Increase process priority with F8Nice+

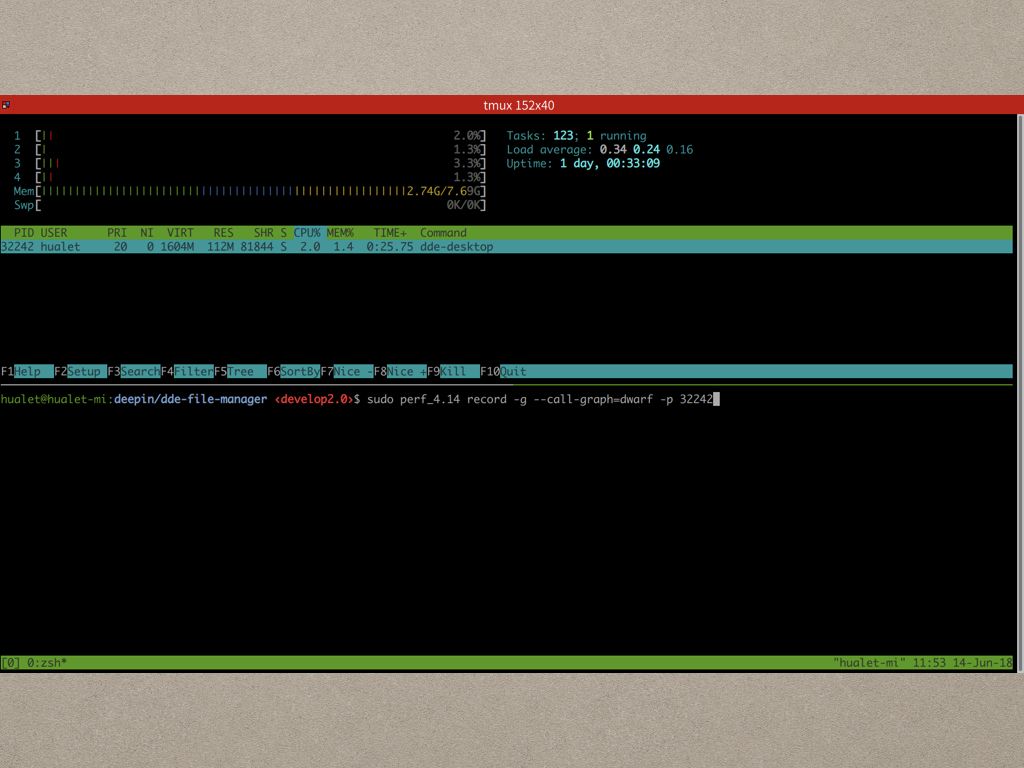point(400,371)
